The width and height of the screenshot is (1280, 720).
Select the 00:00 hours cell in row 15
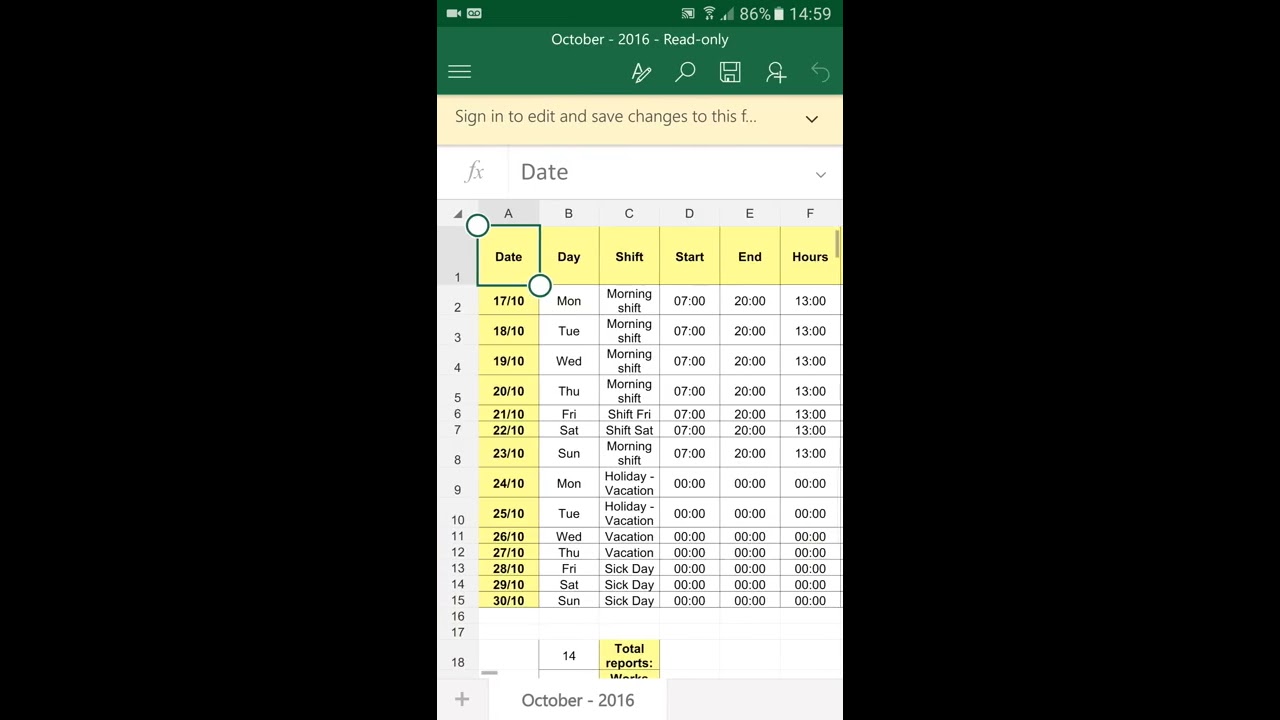point(810,601)
